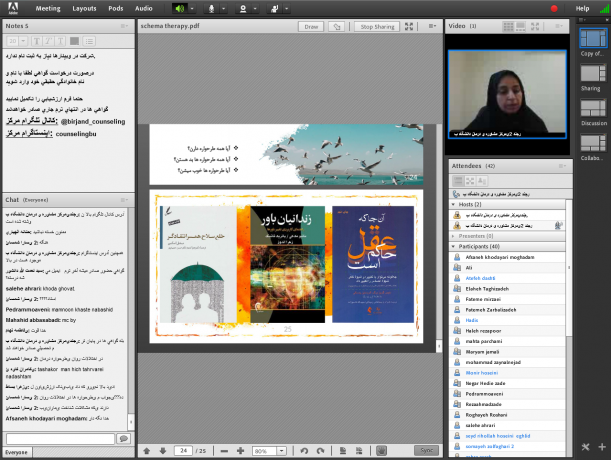Click the fit width icon
This screenshot has width=611, height=460.
tap(359, 451)
